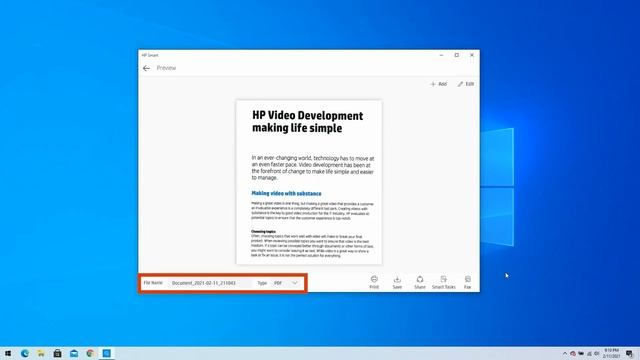This screenshot has width=640, height=360.
Task: Launch Google Chrome from taskbar
Action: tap(90, 353)
